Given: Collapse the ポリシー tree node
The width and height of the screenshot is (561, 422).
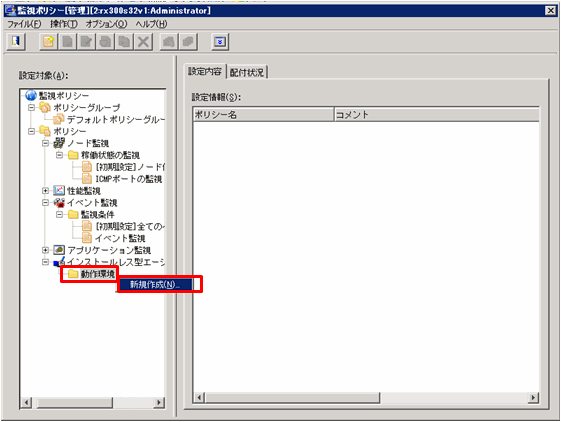Looking at the screenshot, I should (31, 131).
